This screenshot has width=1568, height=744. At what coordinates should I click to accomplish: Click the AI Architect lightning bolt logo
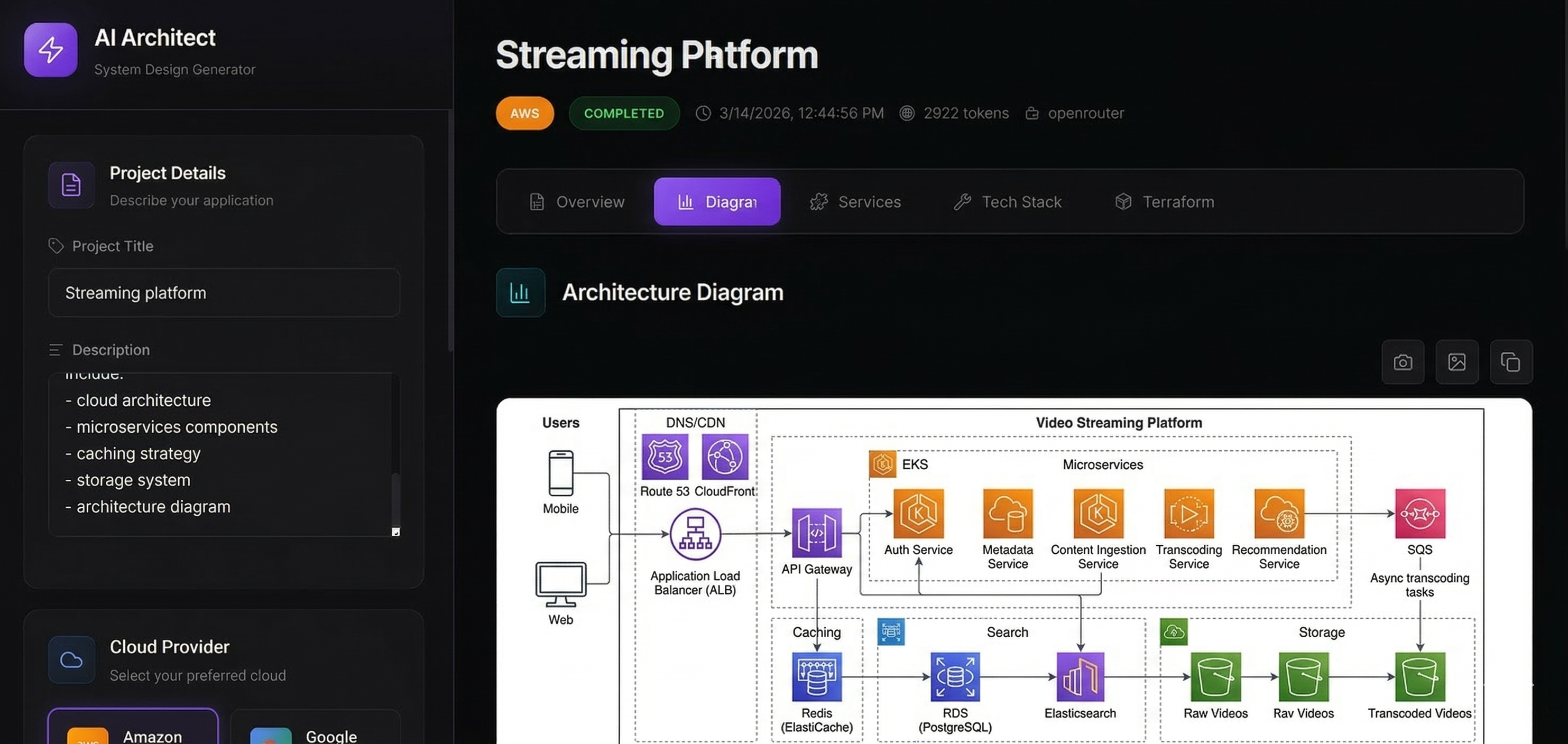[x=51, y=50]
